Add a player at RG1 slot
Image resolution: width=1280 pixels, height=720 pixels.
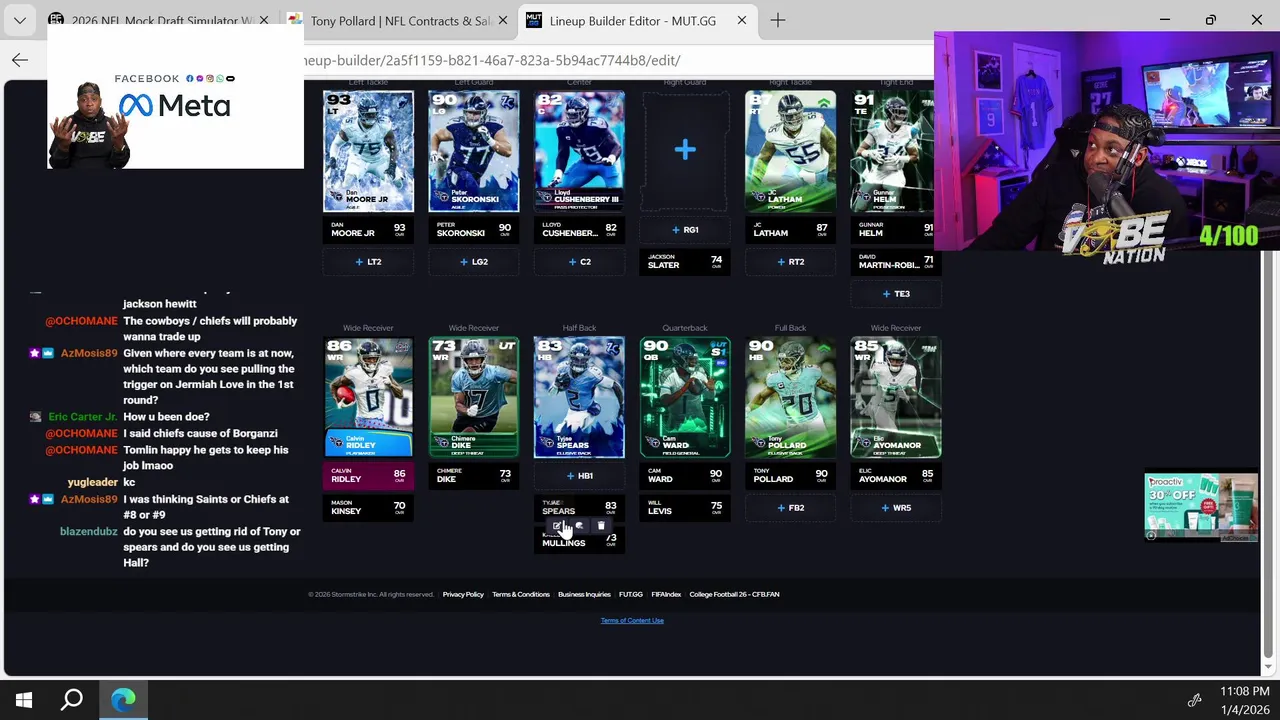(685, 230)
